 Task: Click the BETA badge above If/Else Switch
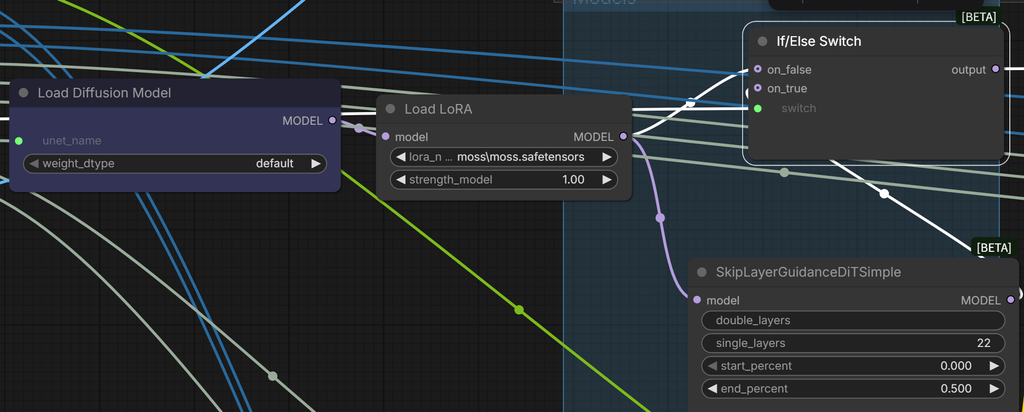point(979,18)
